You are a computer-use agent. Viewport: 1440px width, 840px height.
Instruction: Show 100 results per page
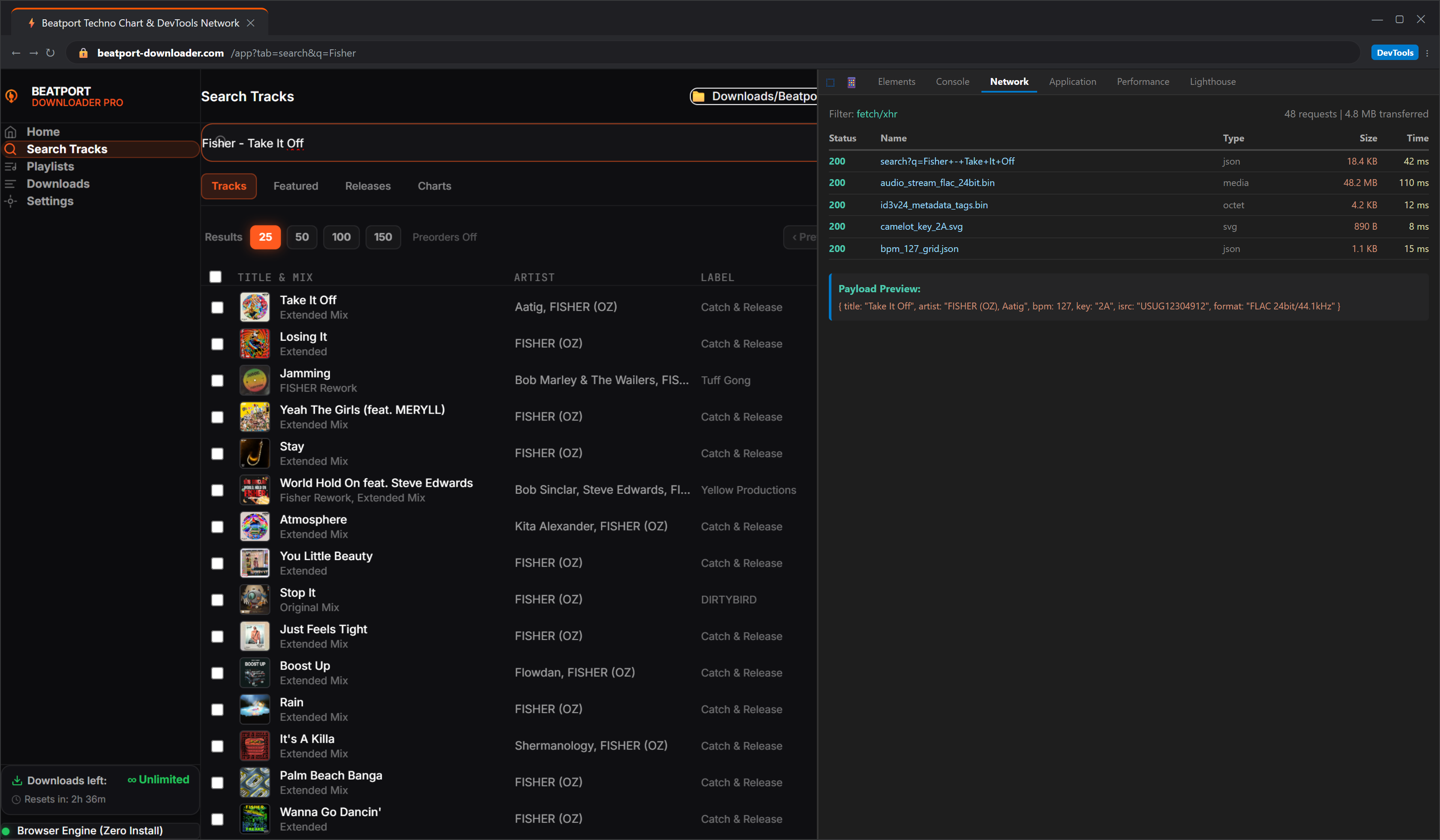click(x=341, y=237)
